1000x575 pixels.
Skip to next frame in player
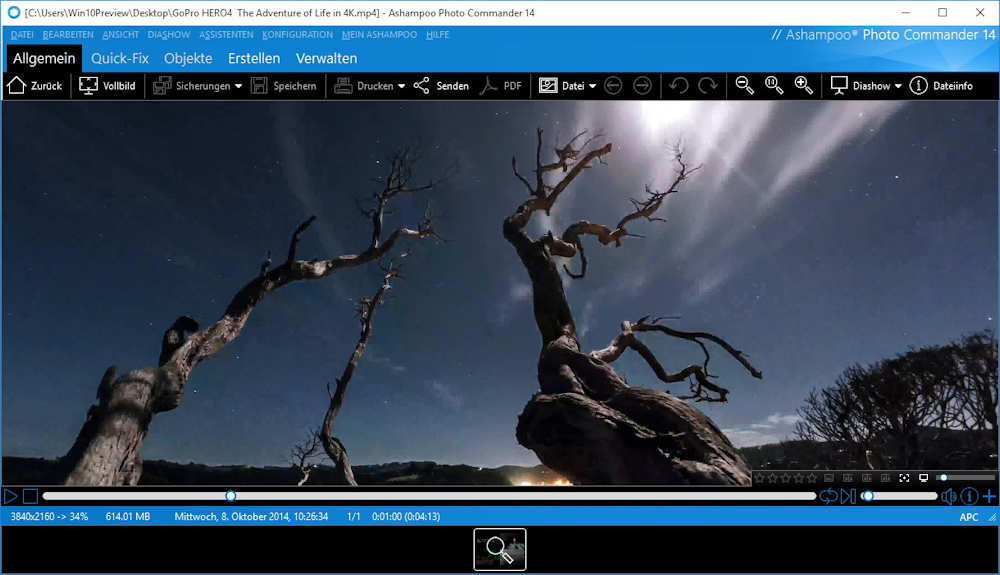click(848, 496)
